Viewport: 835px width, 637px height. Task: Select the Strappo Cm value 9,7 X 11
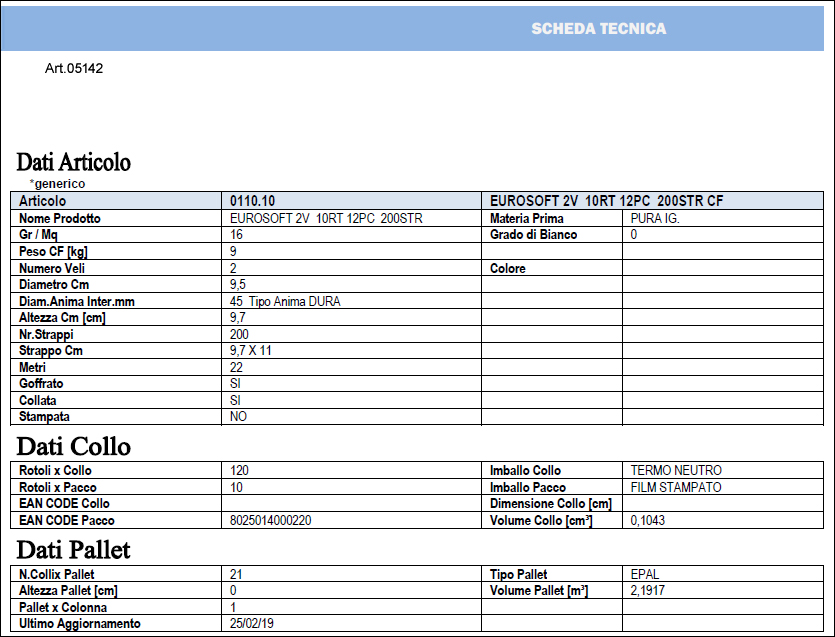click(251, 350)
